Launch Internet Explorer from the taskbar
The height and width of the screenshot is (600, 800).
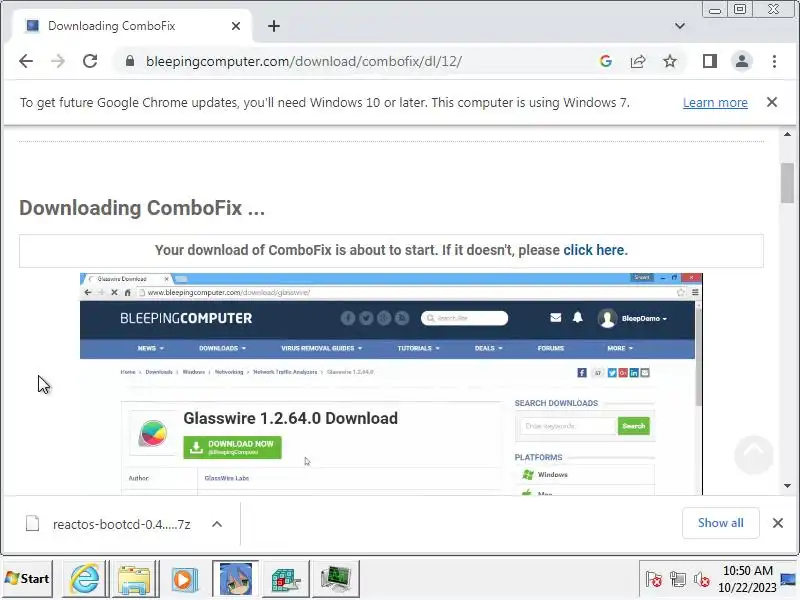85,579
